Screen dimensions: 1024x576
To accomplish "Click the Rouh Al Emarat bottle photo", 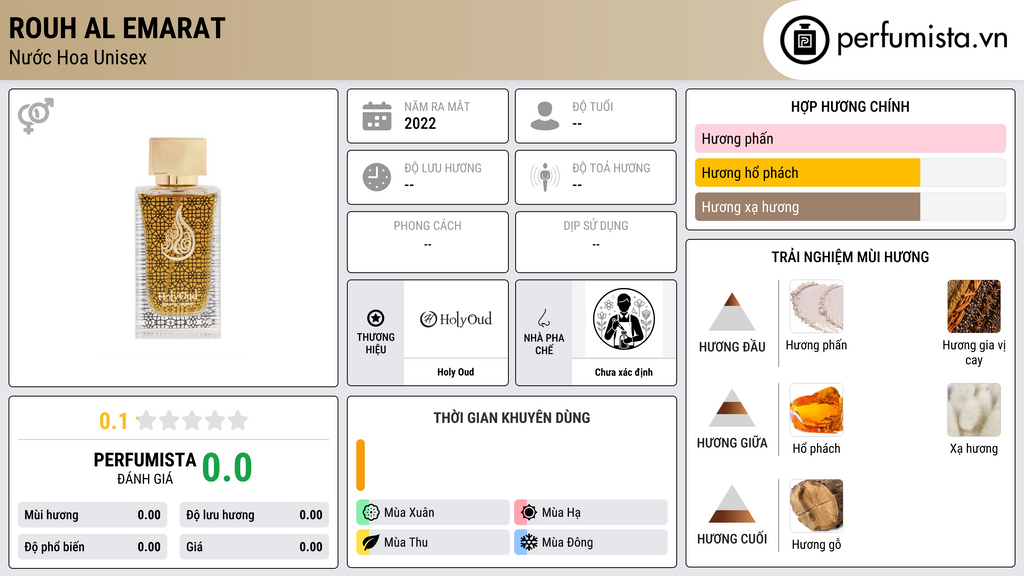I will pos(178,238).
